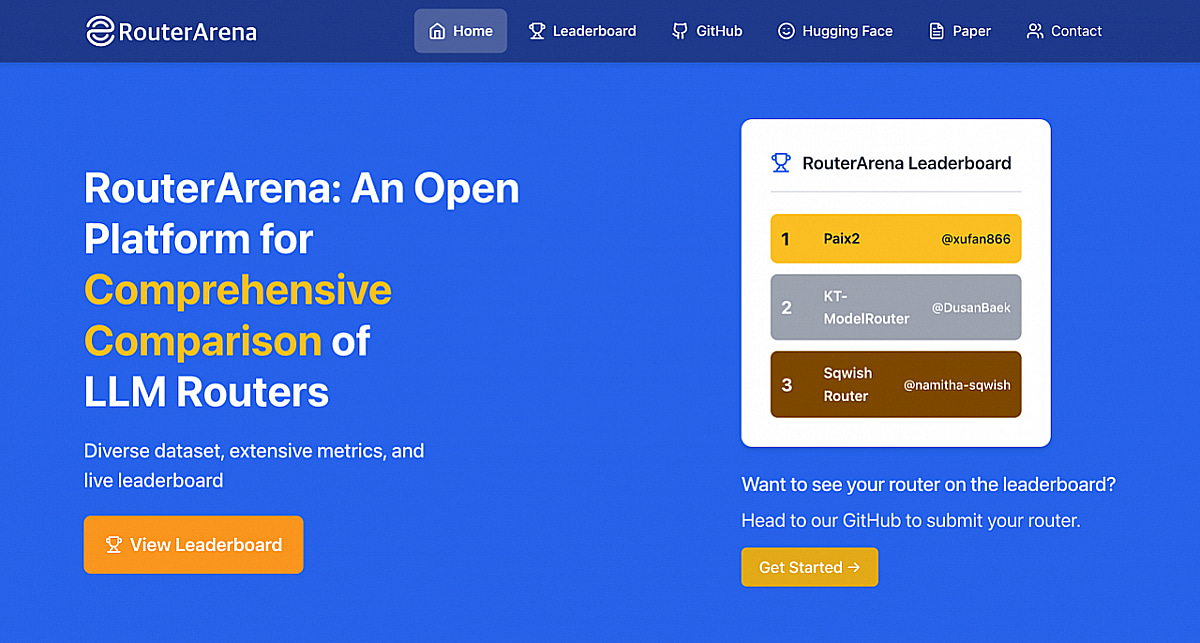
Task: Go to the Hugging Face nav item
Action: coord(835,31)
